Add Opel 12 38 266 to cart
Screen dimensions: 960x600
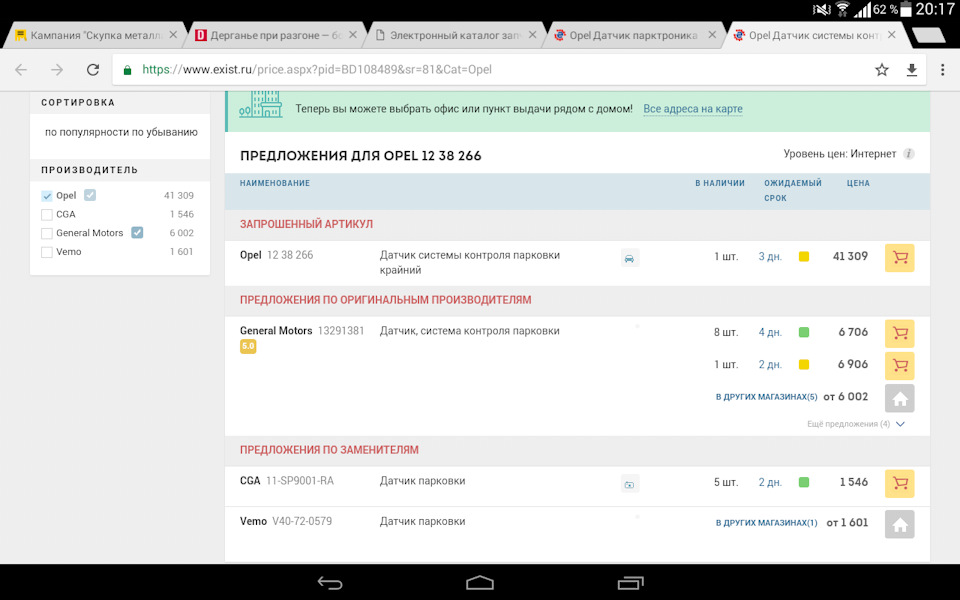pyautogui.click(x=899, y=258)
